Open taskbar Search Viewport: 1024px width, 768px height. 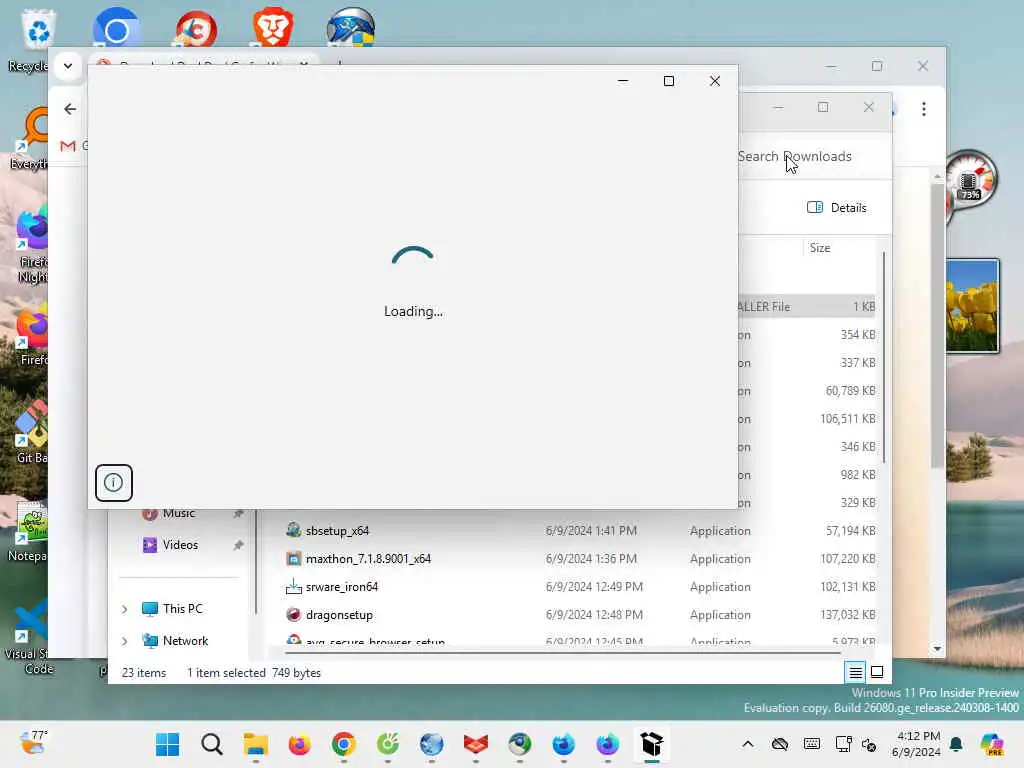click(x=212, y=744)
